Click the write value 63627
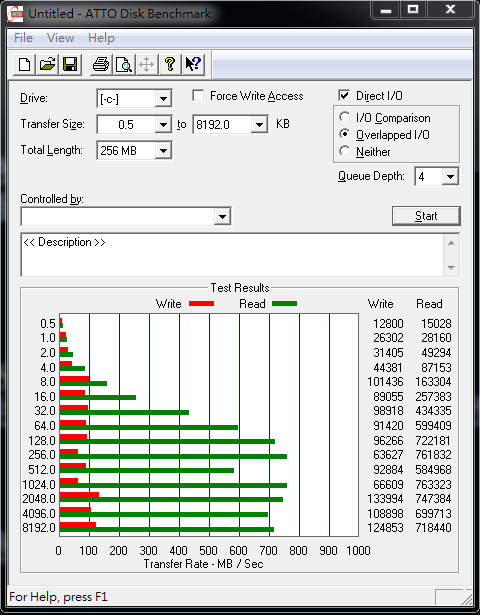Viewport: 480px width, 615px height. [388, 455]
